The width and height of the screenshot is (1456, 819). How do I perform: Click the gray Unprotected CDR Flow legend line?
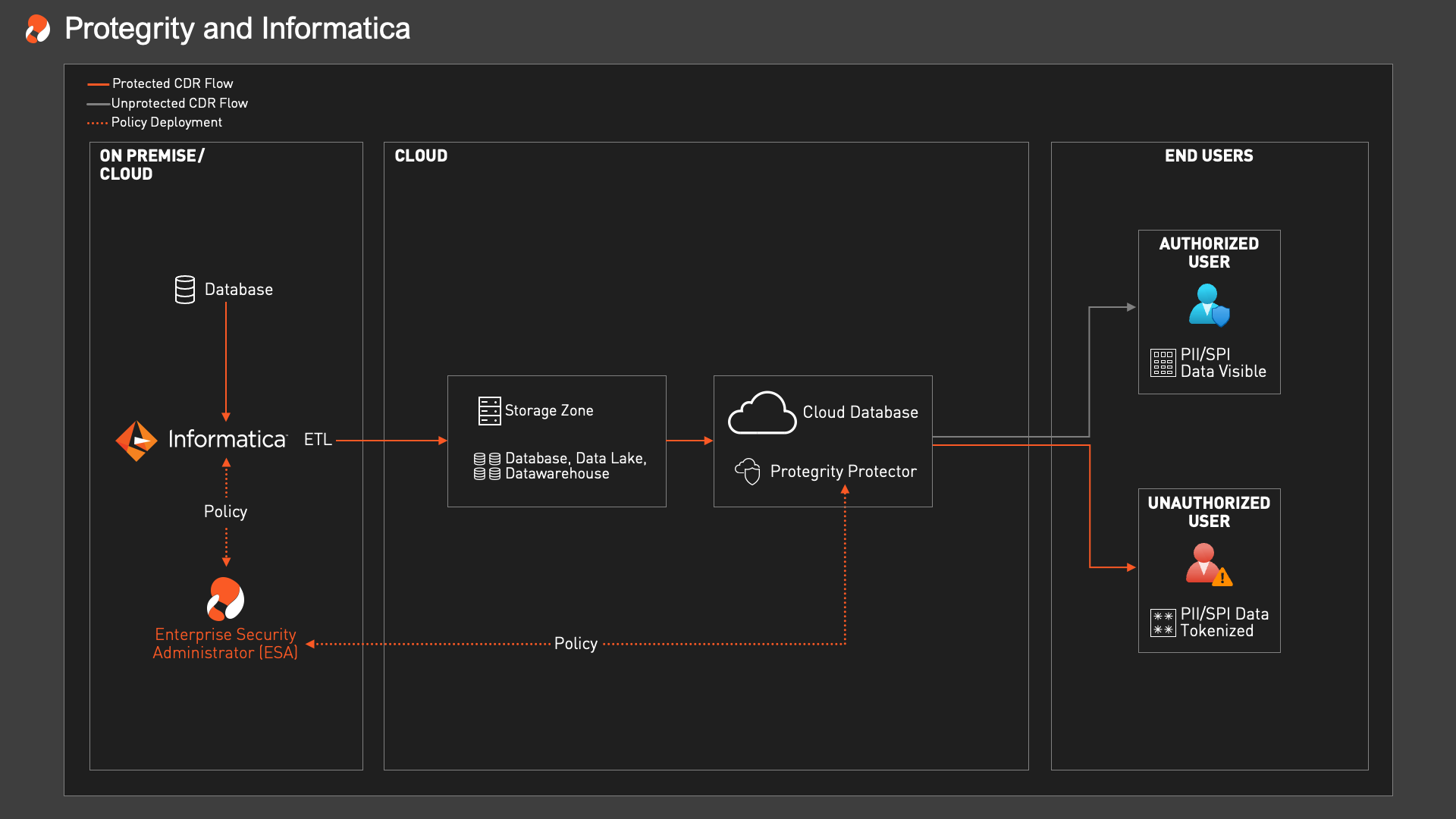99,104
